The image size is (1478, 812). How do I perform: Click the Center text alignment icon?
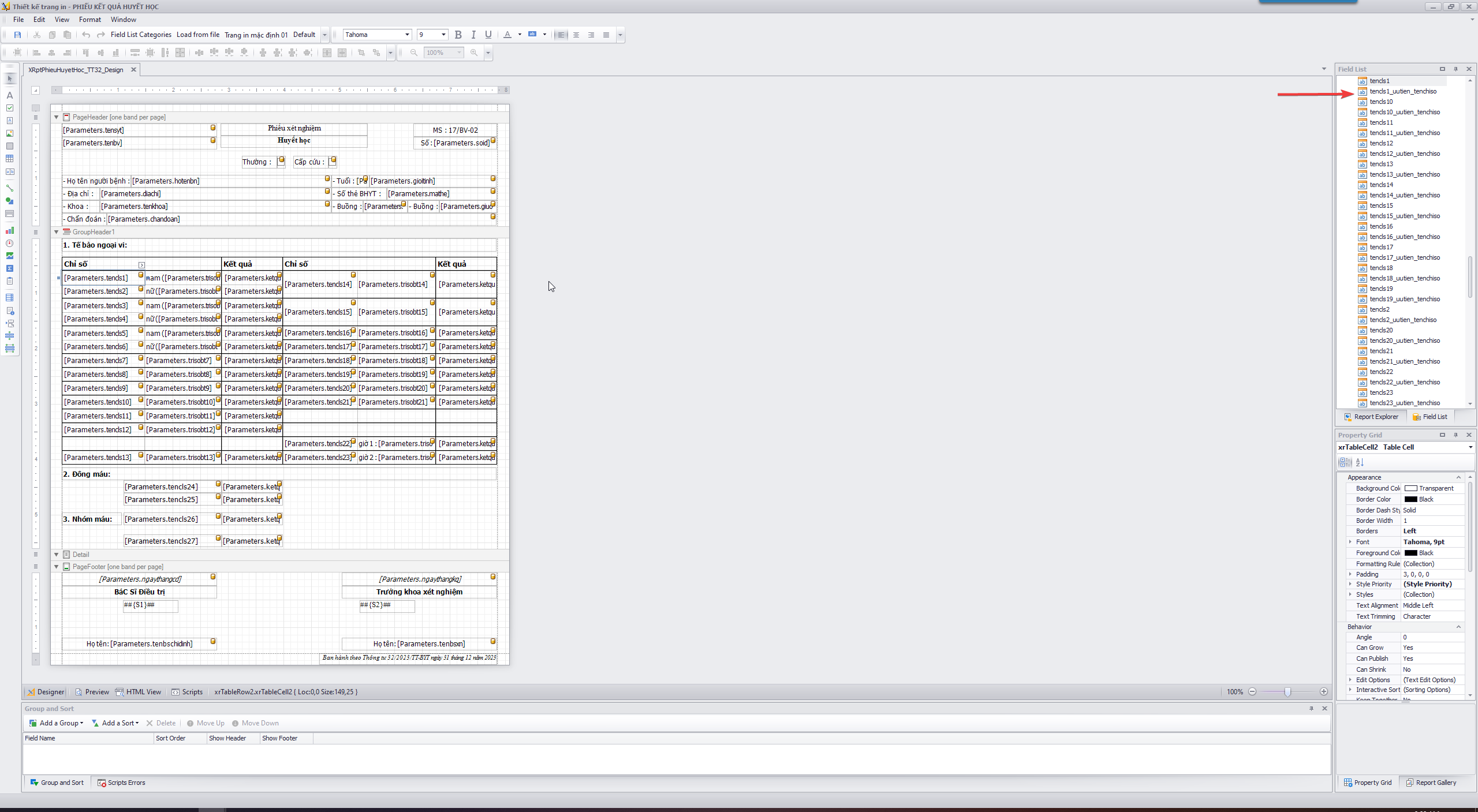click(x=576, y=35)
